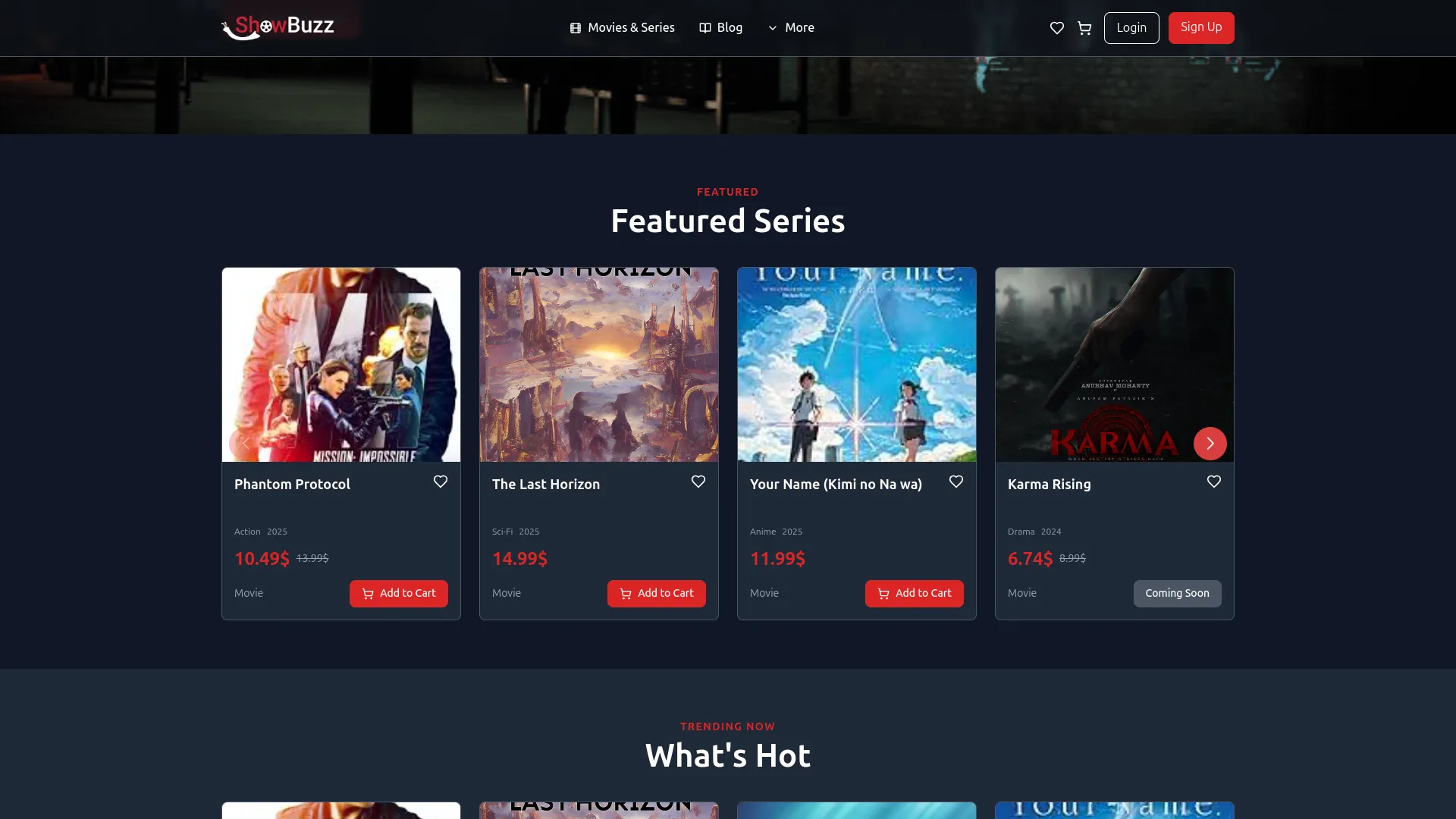Click the Login button

[x=1131, y=28]
